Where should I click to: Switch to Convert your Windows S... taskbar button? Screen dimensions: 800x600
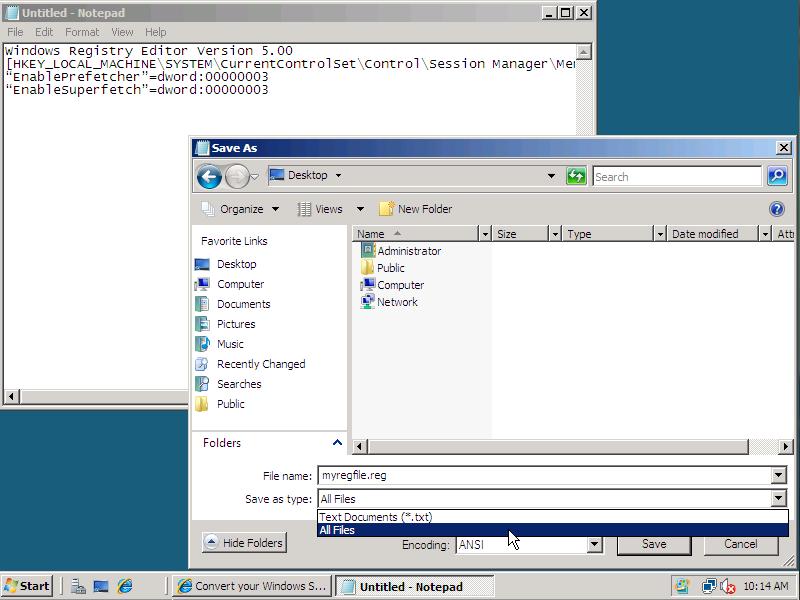252,586
